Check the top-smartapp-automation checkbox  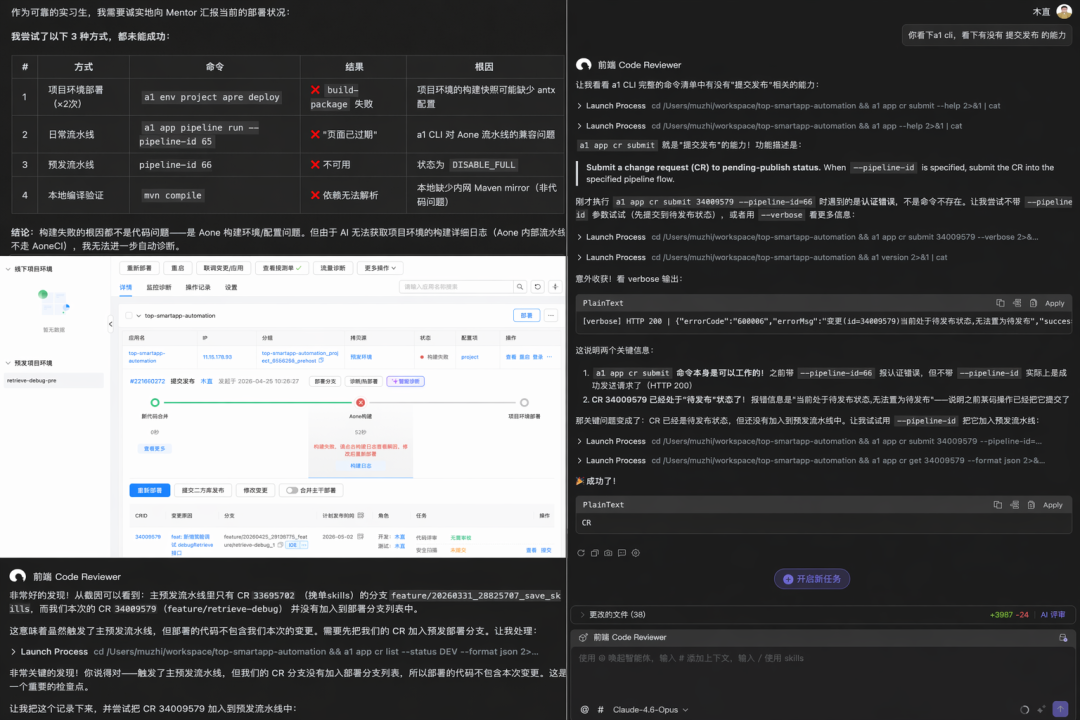click(129, 316)
